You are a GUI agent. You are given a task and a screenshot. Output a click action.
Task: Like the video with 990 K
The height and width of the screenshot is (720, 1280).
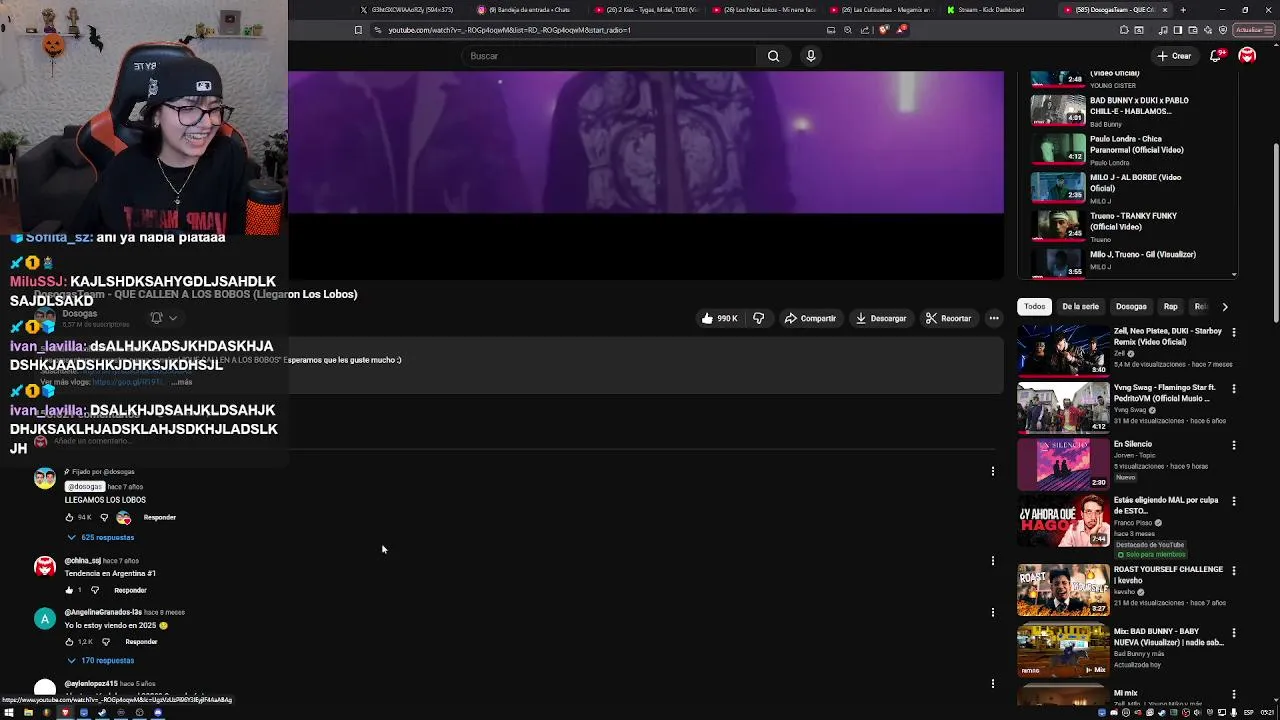tap(720, 318)
